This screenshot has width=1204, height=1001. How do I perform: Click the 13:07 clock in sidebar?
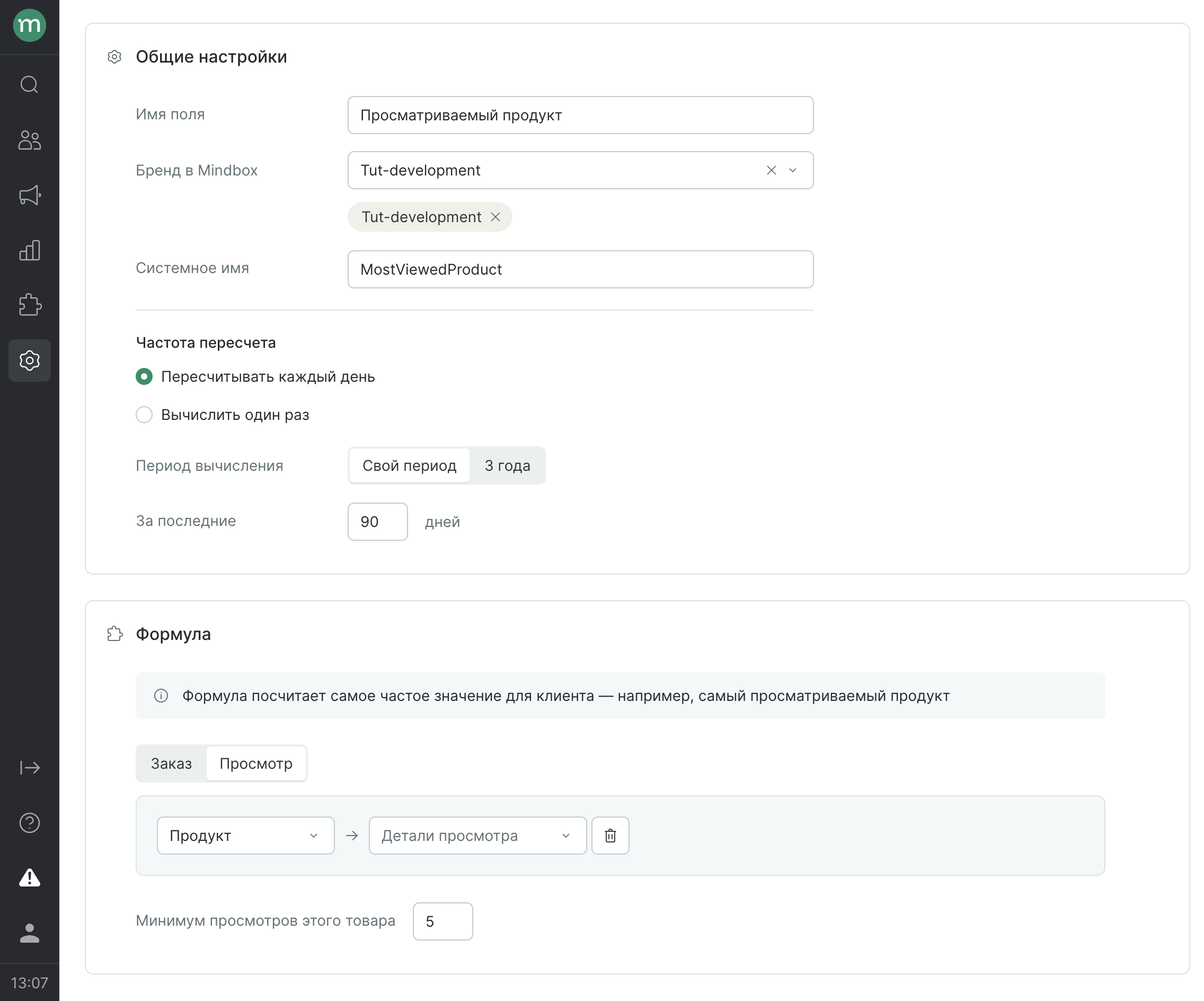tap(29, 982)
